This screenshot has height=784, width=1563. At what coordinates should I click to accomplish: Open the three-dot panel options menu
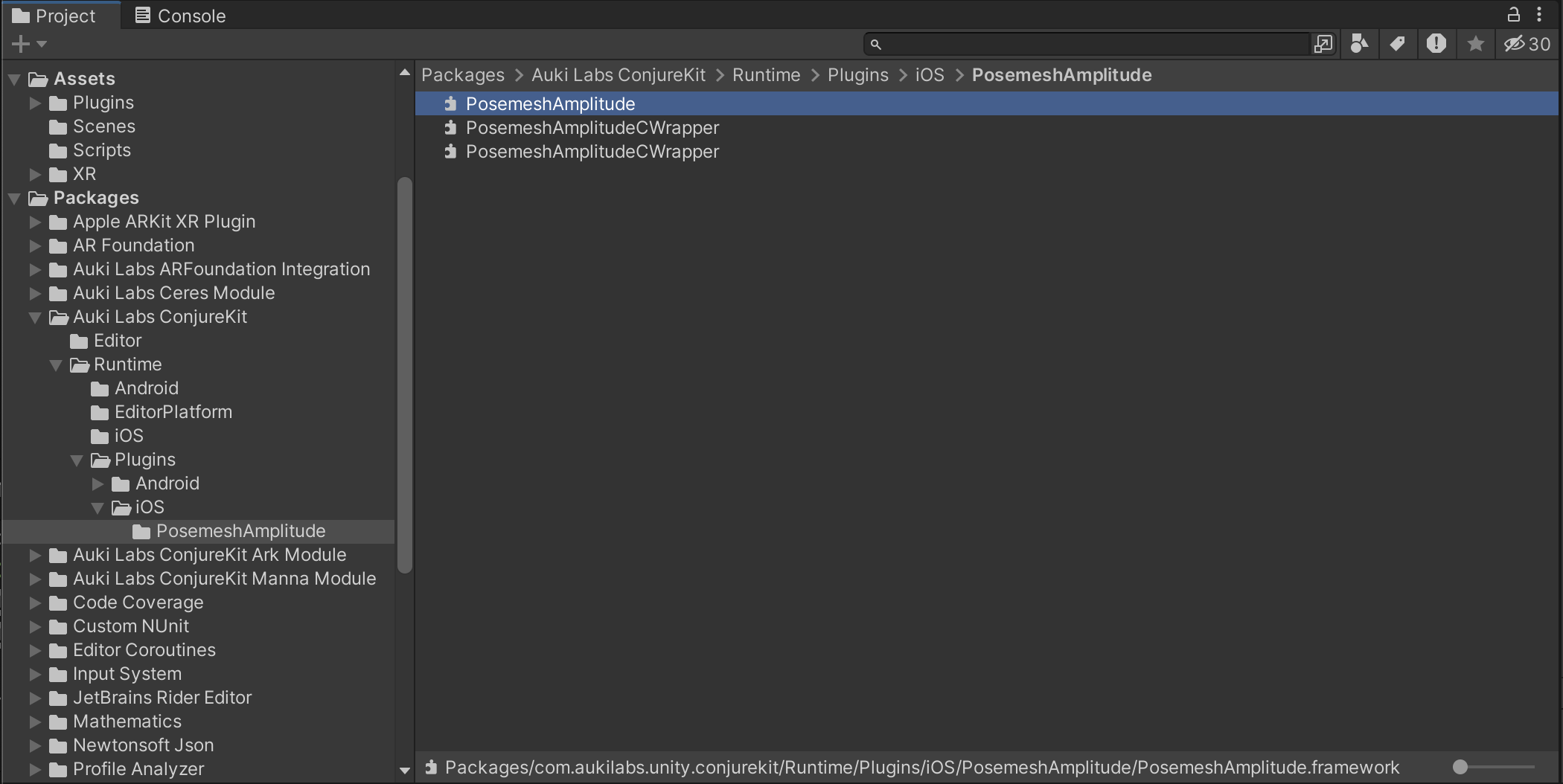pyautogui.click(x=1539, y=14)
